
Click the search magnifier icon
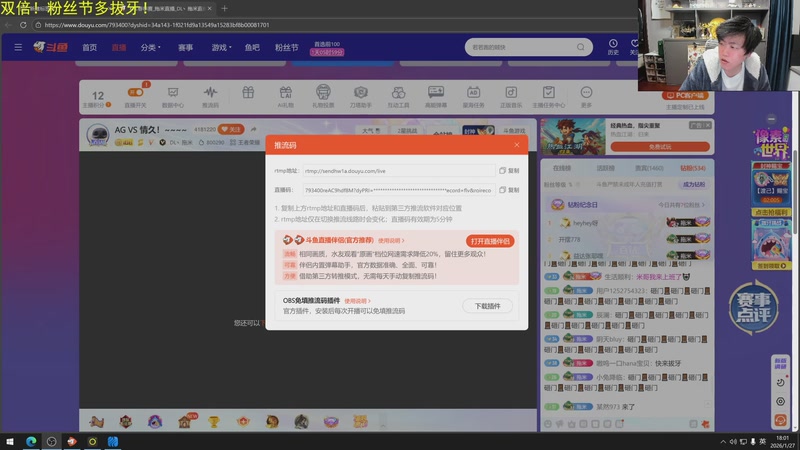(x=581, y=47)
